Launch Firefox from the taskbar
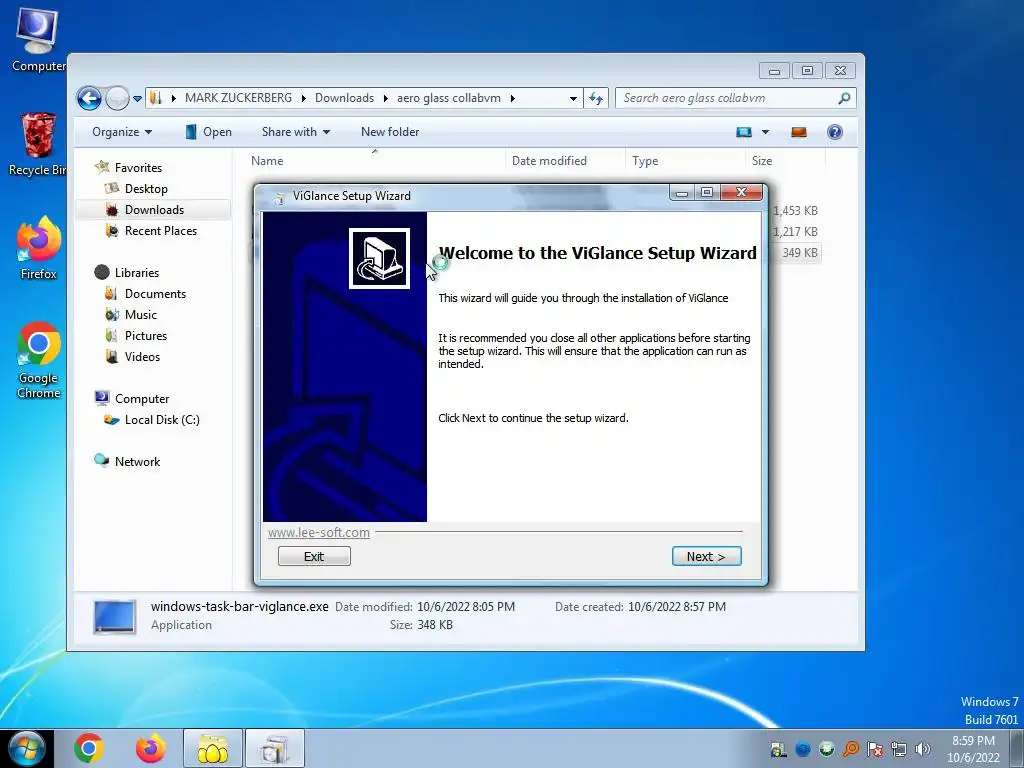 click(x=150, y=748)
